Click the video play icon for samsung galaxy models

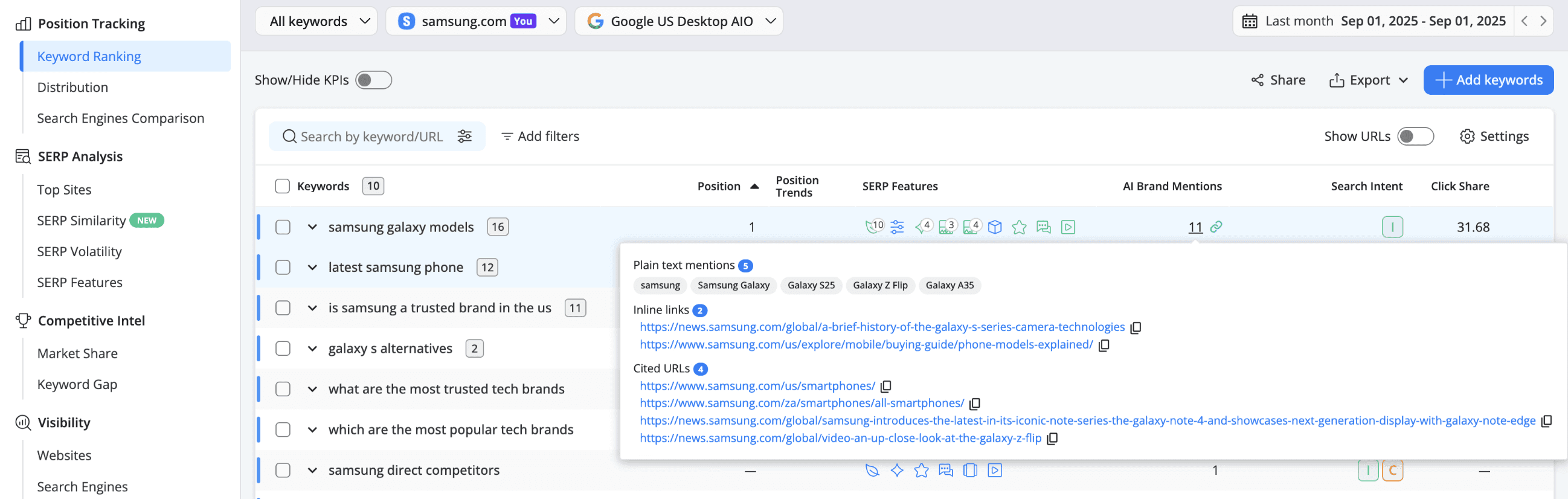pos(1068,227)
